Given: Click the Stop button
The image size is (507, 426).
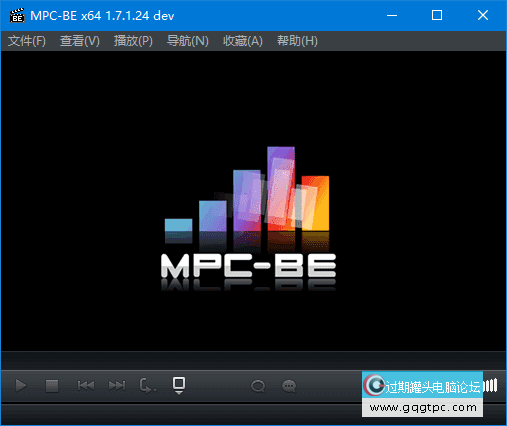Looking at the screenshot, I should pos(52,386).
